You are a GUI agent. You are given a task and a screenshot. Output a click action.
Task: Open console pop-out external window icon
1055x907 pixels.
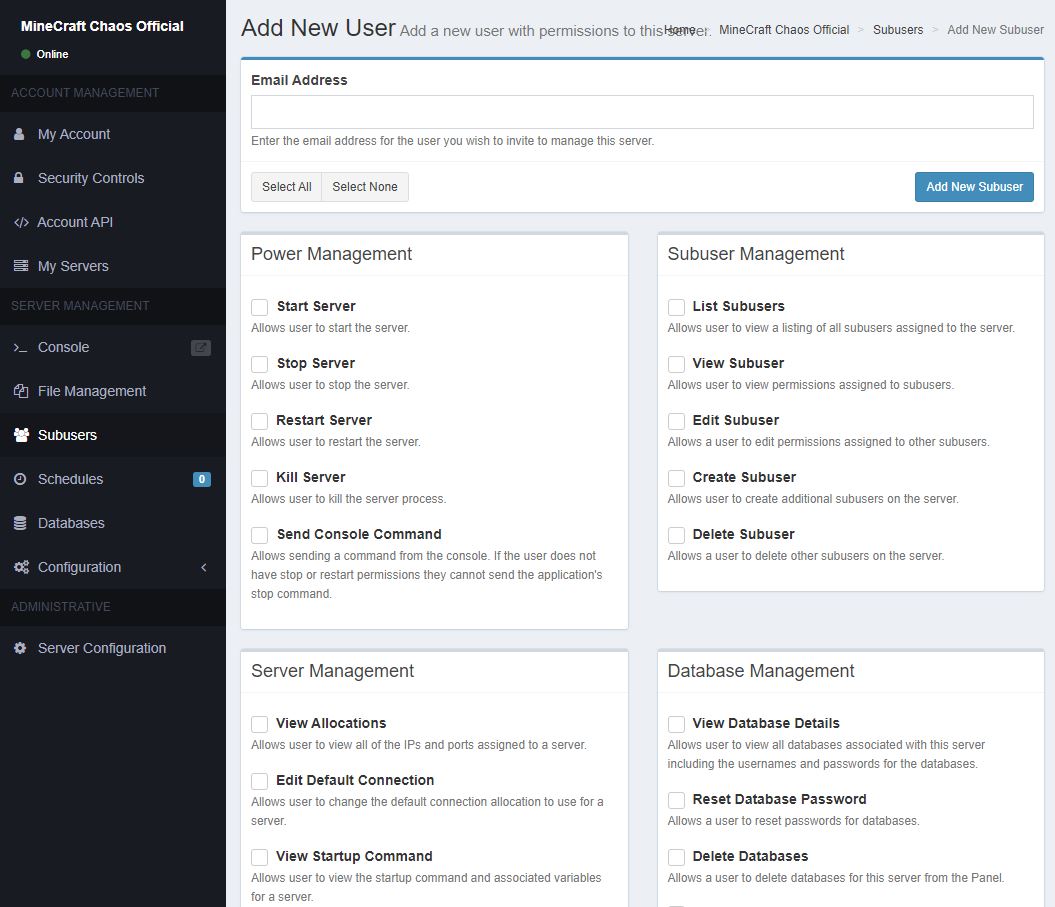[x=201, y=348]
